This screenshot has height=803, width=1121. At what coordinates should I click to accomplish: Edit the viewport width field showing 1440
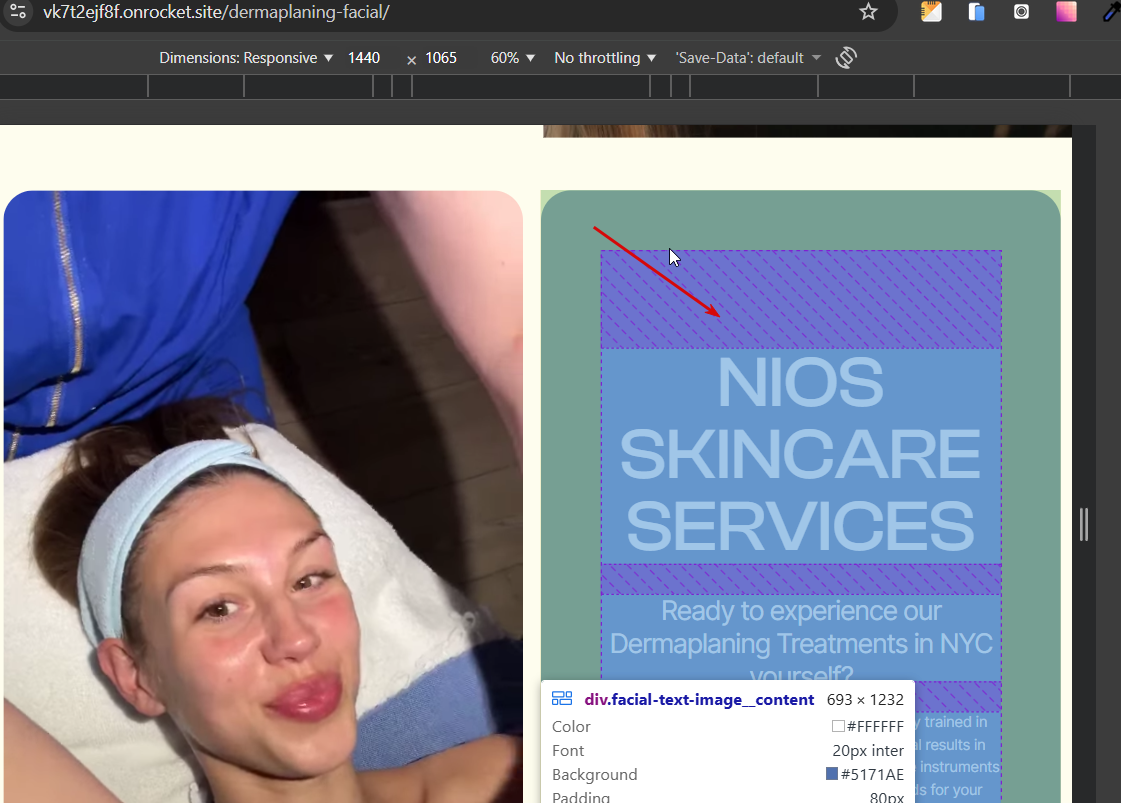364,58
